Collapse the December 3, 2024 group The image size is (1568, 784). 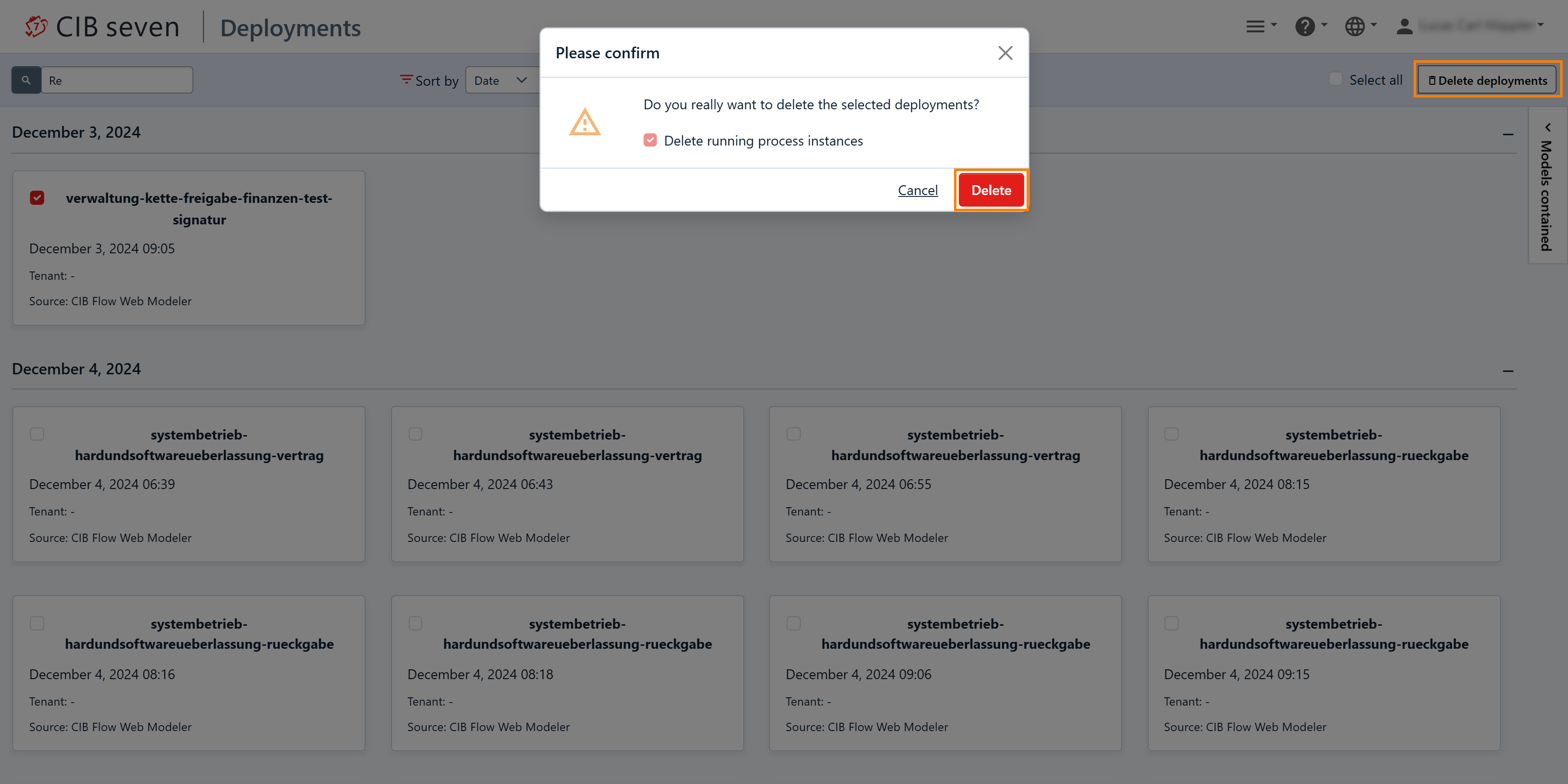[1507, 133]
